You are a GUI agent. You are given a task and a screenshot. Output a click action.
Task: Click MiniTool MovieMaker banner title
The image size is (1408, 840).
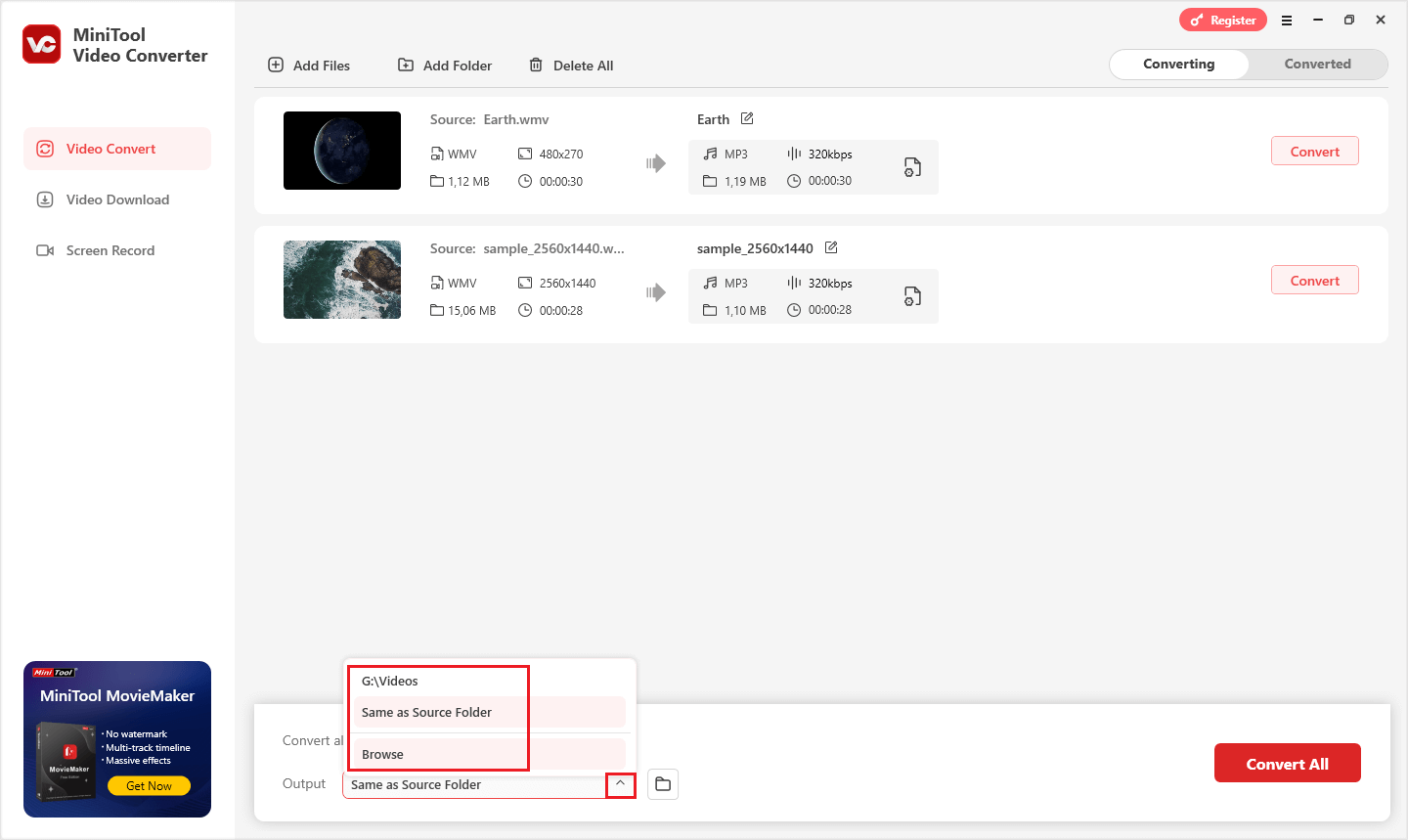point(117,695)
